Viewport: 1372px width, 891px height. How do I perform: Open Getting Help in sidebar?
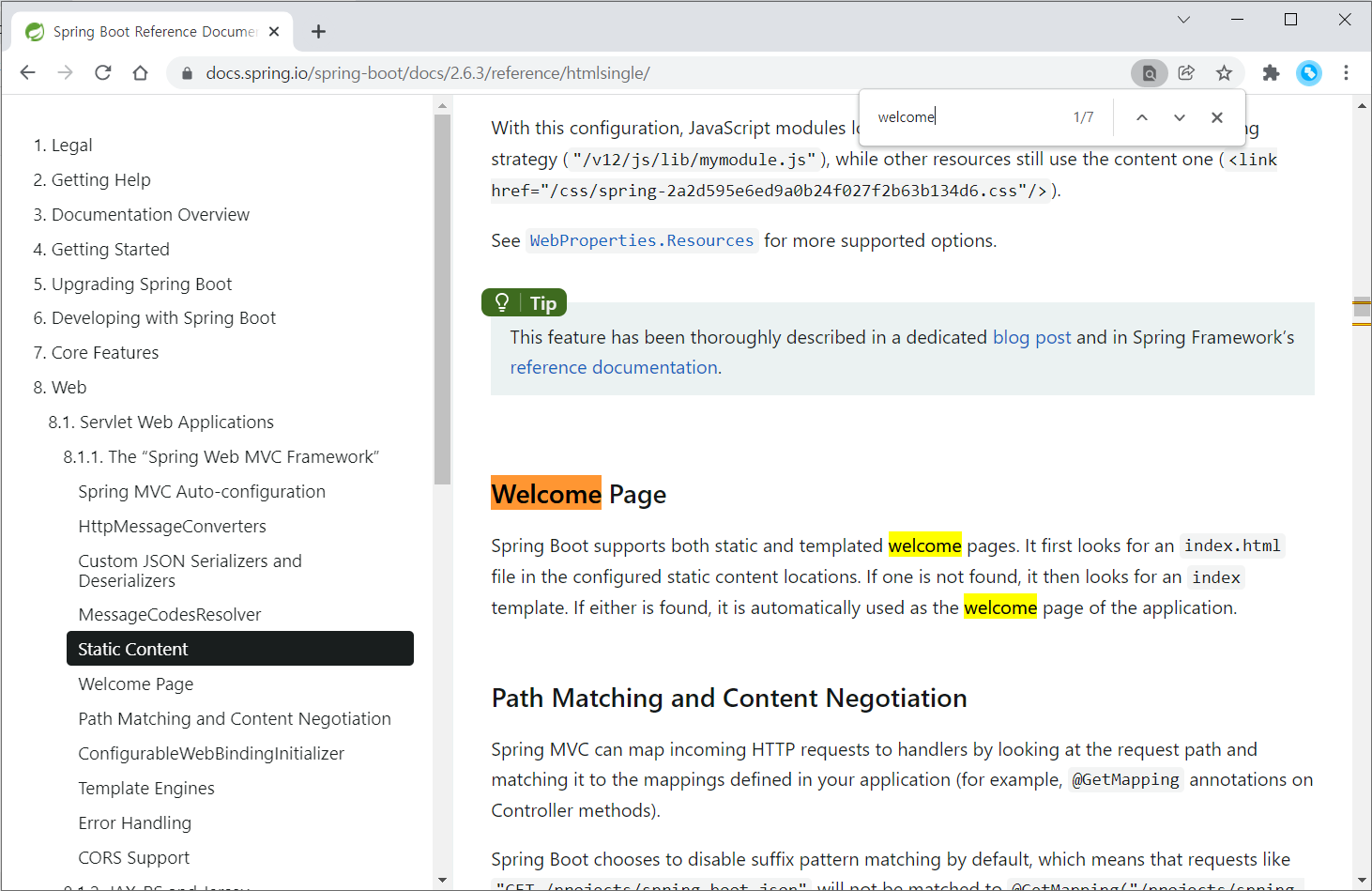92,180
